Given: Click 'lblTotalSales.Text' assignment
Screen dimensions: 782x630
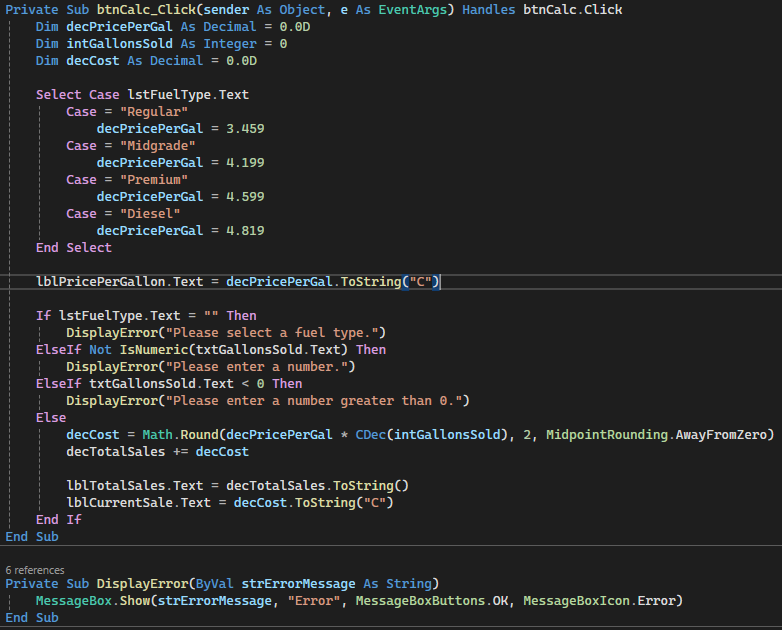Looking at the screenshot, I should pos(135,486).
